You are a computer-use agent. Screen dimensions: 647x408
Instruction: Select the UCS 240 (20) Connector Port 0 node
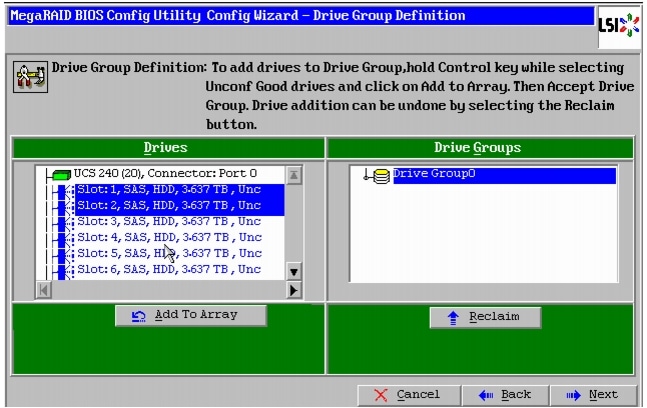pos(165,173)
